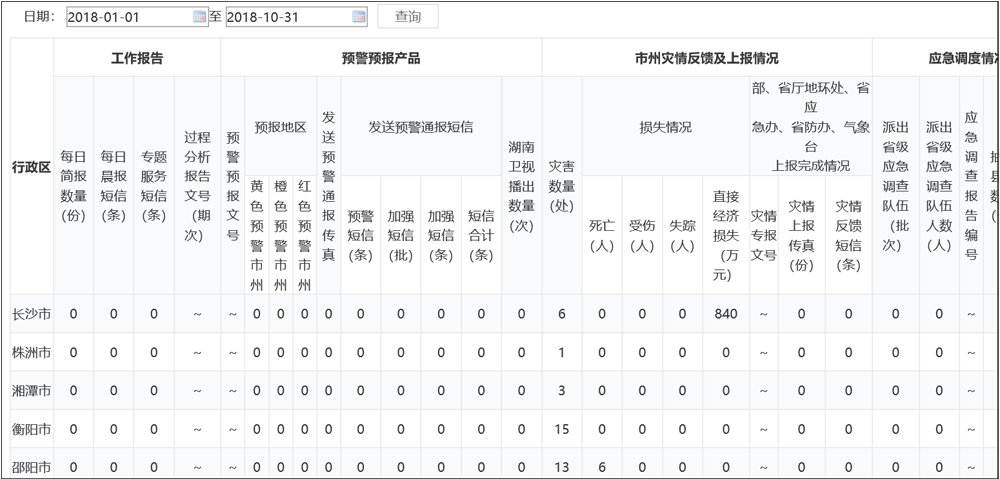Image resolution: width=1000 pixels, height=479 pixels.
Task: Select the 市州灾情反馈及上报情况 header
Action: pyautogui.click(x=706, y=58)
